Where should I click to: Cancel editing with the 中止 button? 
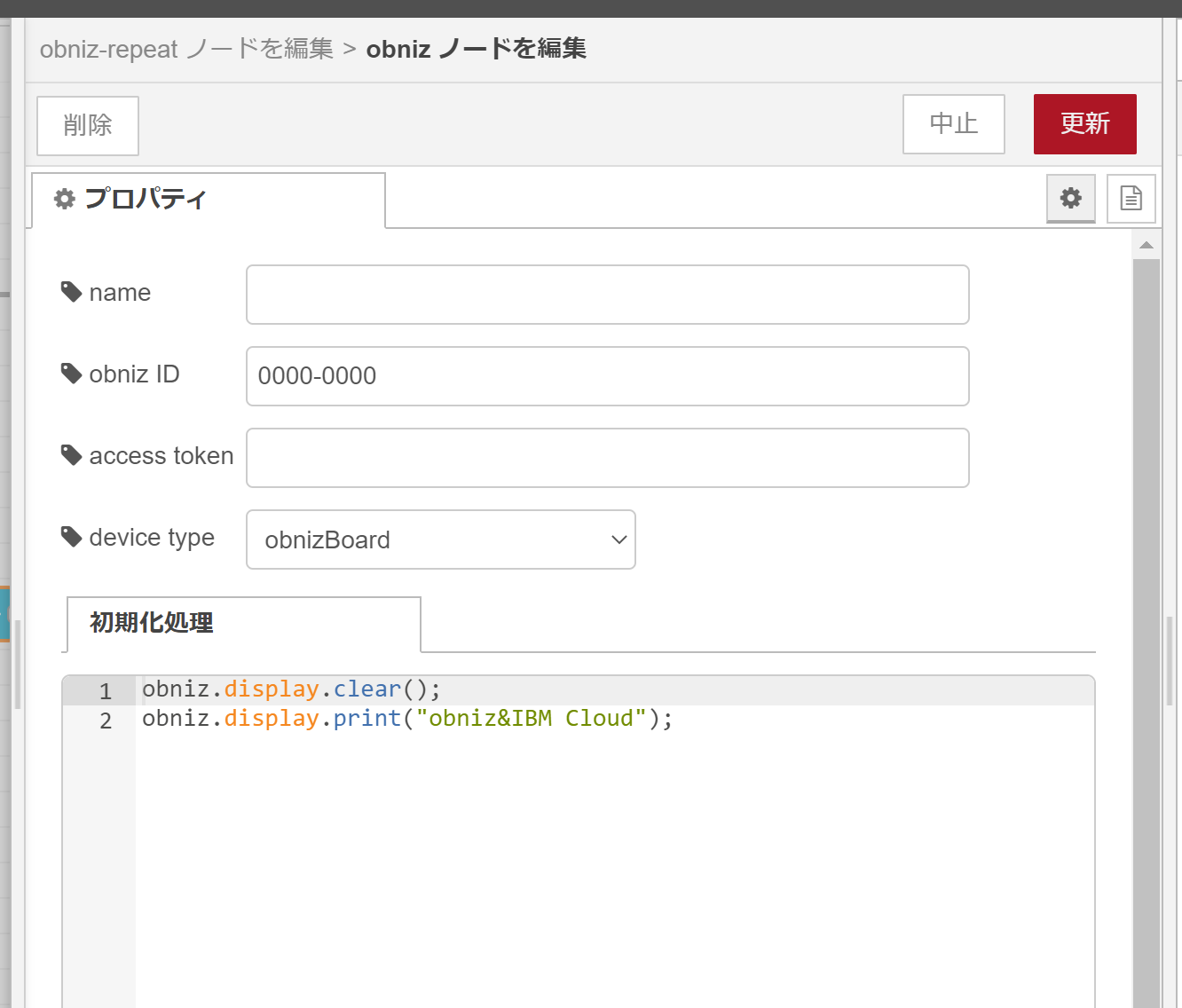[x=953, y=124]
